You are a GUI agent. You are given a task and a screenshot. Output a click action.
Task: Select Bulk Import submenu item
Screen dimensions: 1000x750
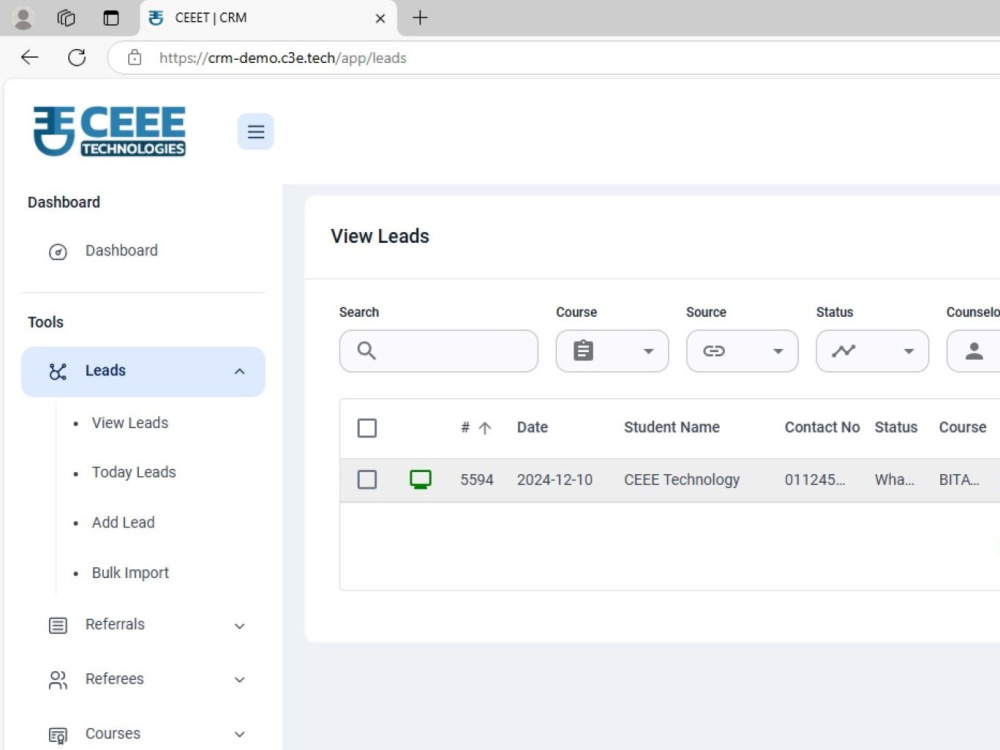coord(130,573)
